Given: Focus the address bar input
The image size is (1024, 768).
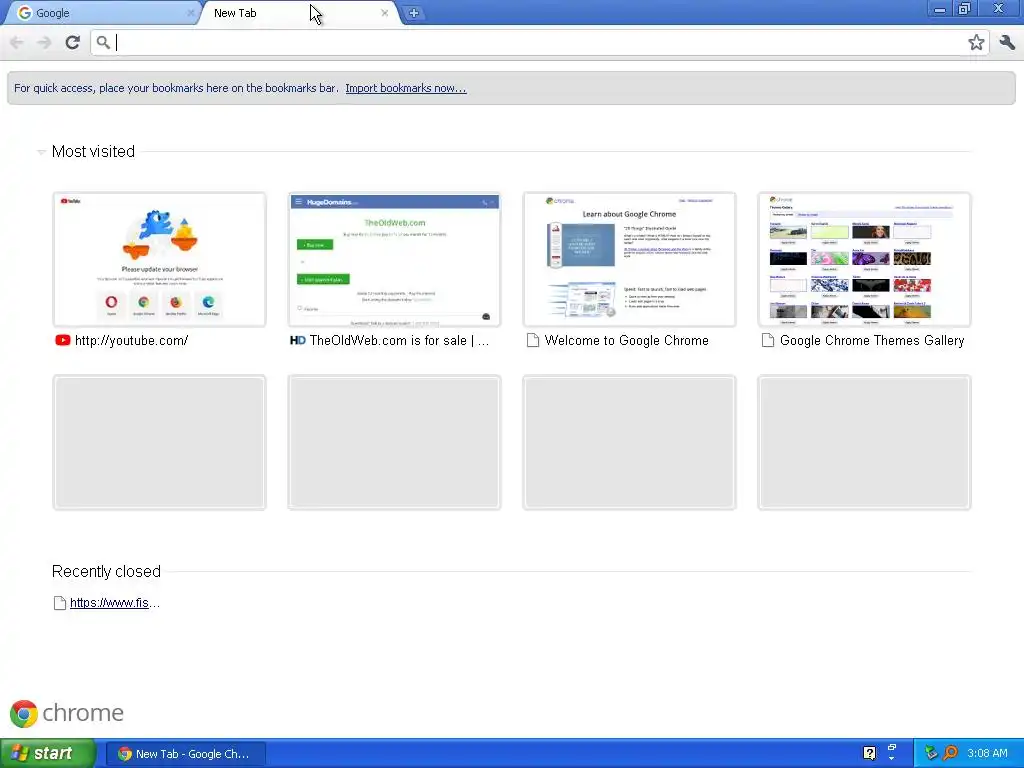Looking at the screenshot, I should coord(539,42).
